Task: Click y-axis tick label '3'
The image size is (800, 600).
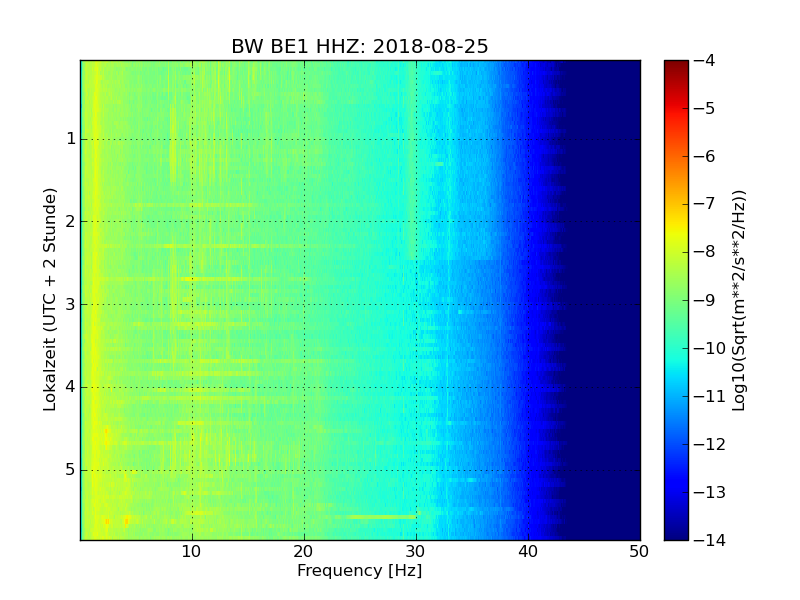Action: click(71, 304)
